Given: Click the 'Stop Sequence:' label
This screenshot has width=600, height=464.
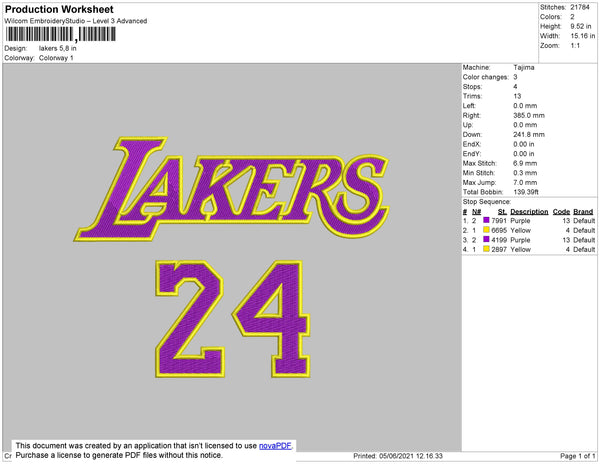Looking at the screenshot, I should click(487, 202).
